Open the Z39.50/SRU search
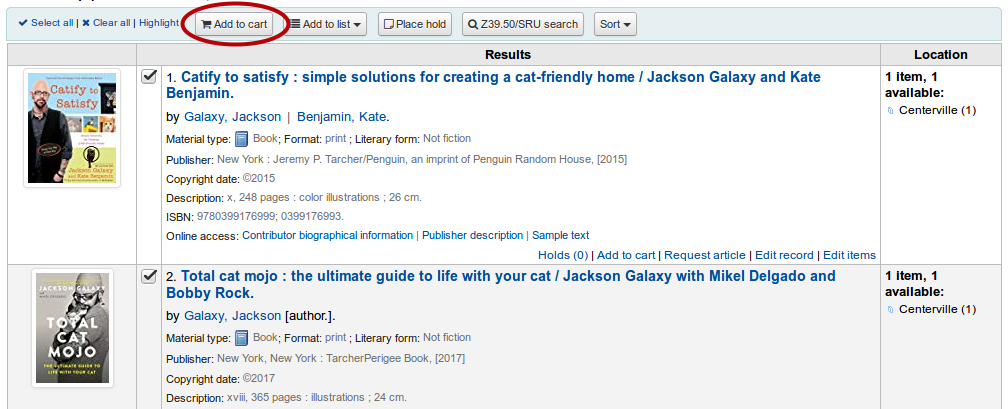 (x=523, y=24)
